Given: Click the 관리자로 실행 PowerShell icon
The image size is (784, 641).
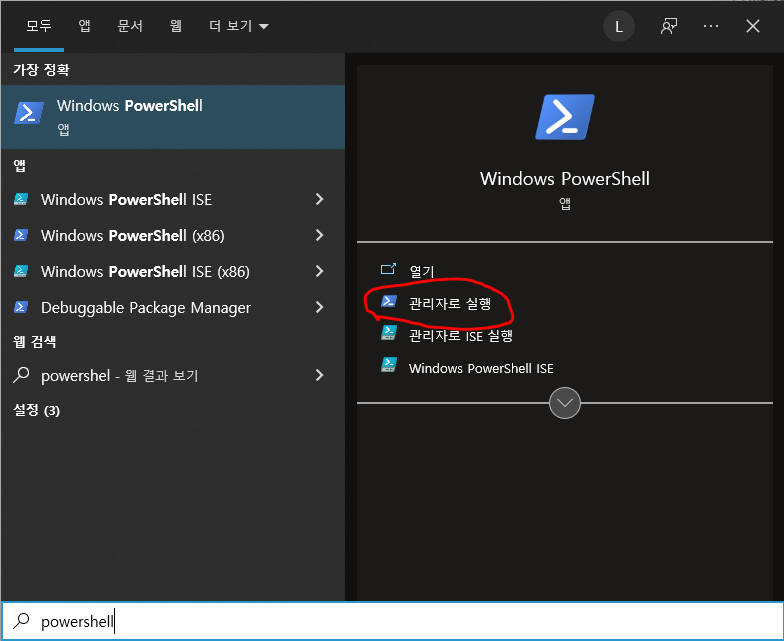Looking at the screenshot, I should pos(388,301).
